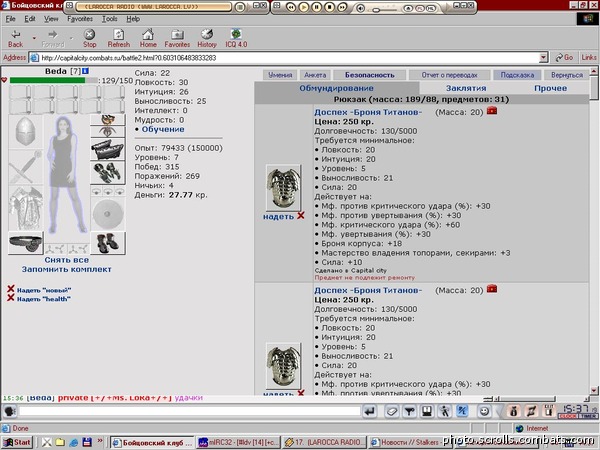Go back with the Back toolbar button
The height and width of the screenshot is (450, 600).
point(15,38)
